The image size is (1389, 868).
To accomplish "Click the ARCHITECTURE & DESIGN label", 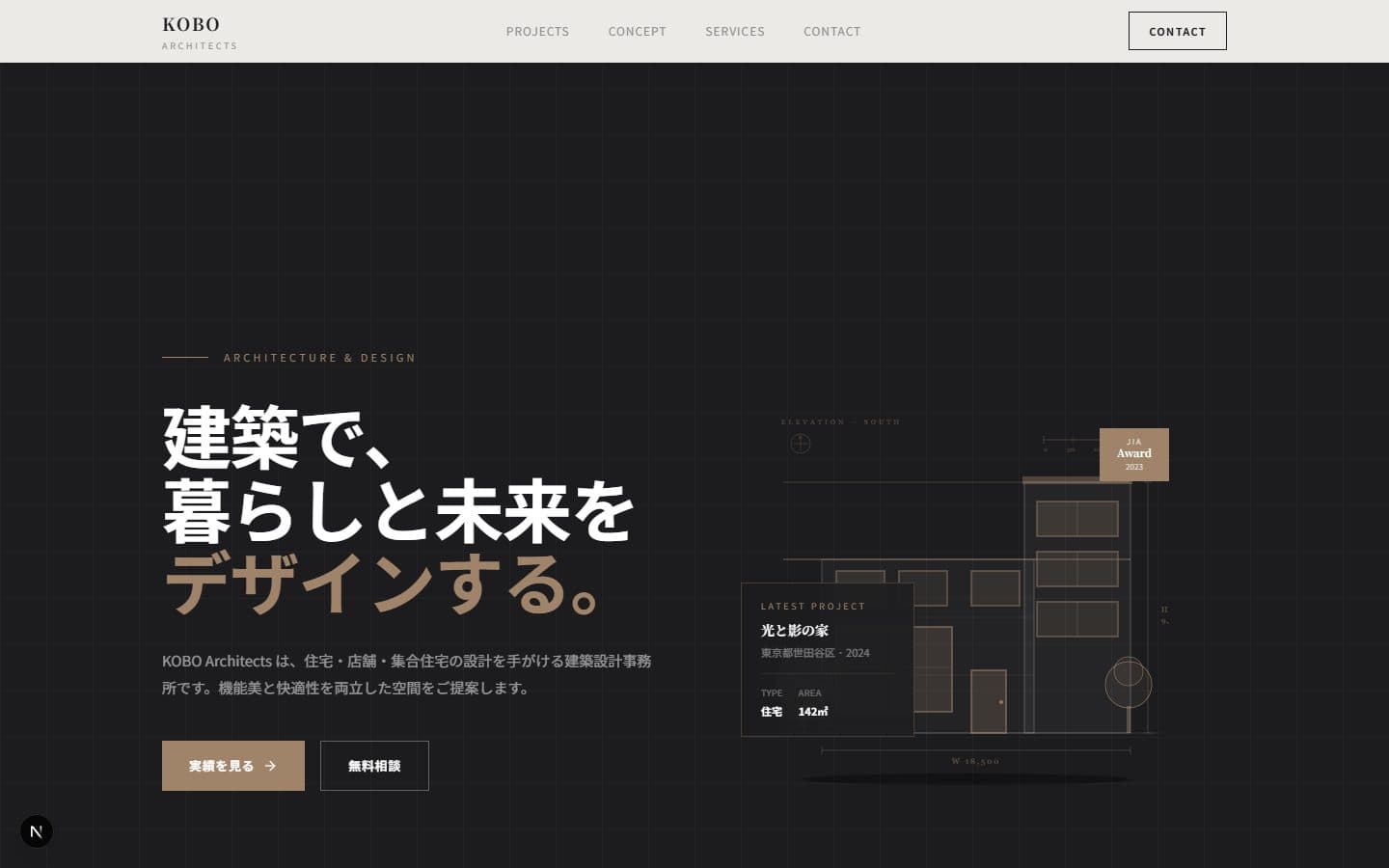I will pos(319,358).
